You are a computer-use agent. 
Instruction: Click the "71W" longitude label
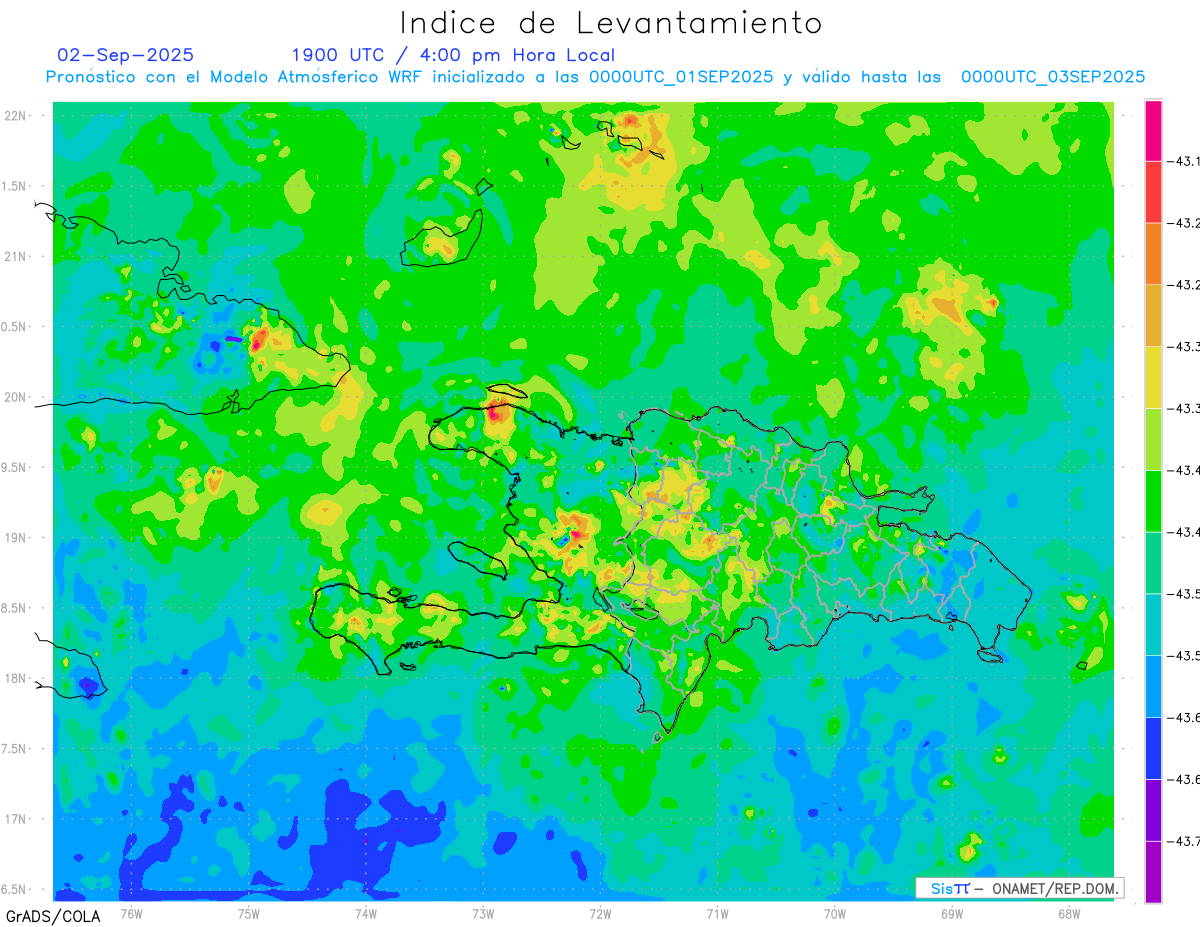click(x=717, y=913)
